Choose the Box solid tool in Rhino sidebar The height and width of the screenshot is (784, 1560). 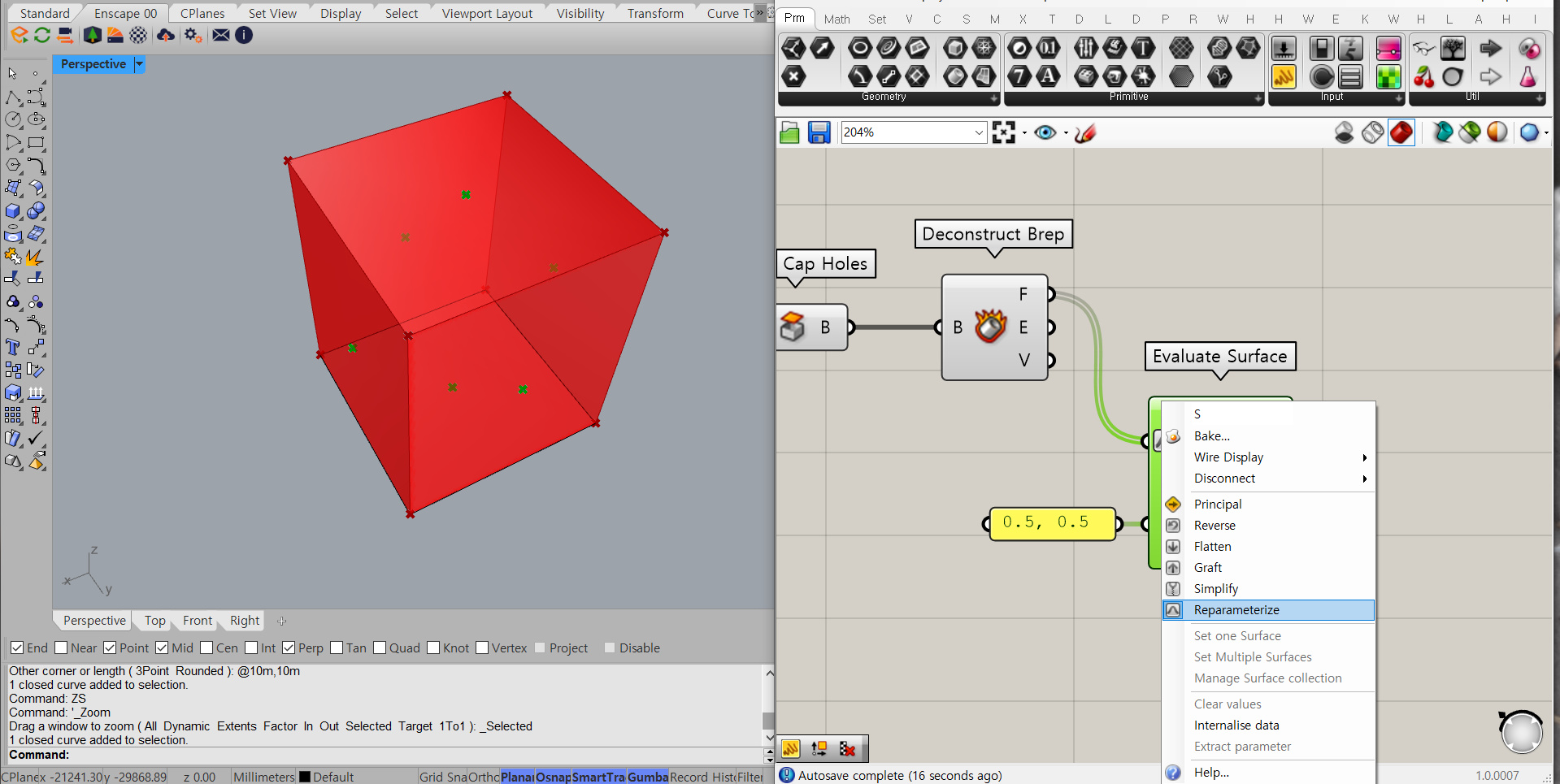12,211
